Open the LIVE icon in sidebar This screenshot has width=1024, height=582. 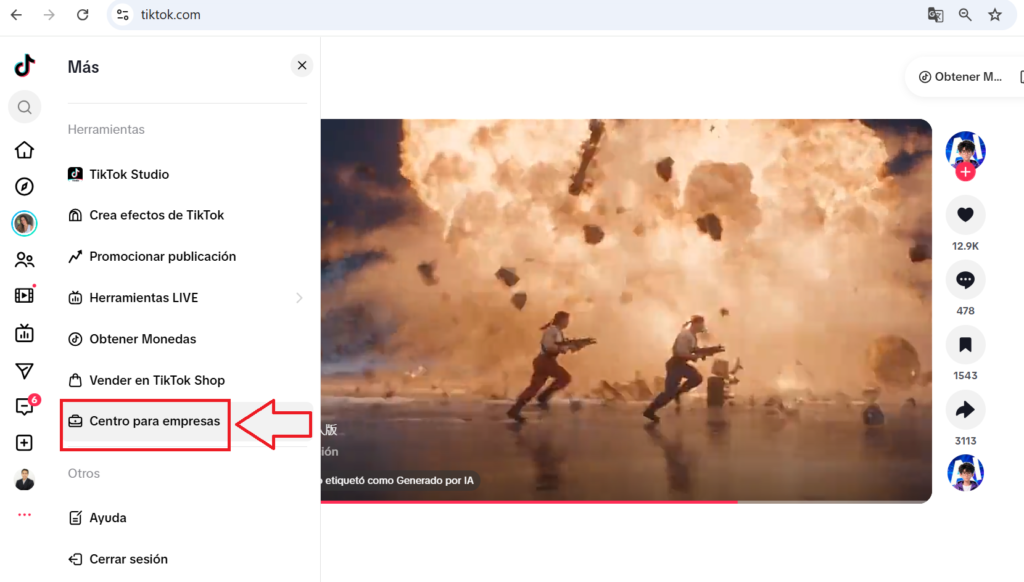click(x=24, y=333)
